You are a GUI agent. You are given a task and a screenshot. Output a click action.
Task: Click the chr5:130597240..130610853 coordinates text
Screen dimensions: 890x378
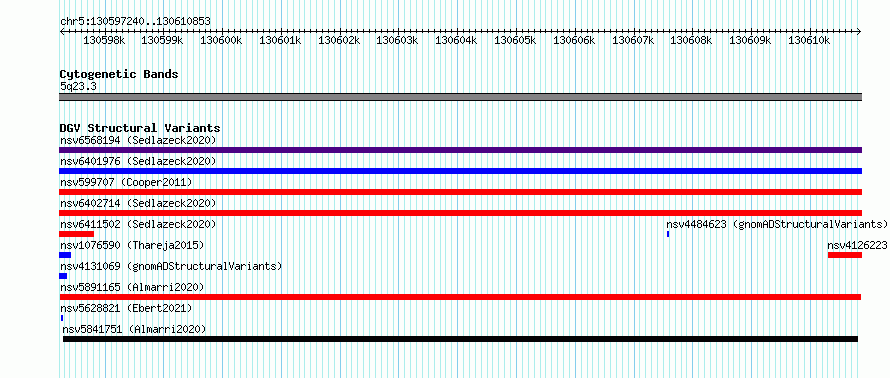pyautogui.click(x=135, y=22)
